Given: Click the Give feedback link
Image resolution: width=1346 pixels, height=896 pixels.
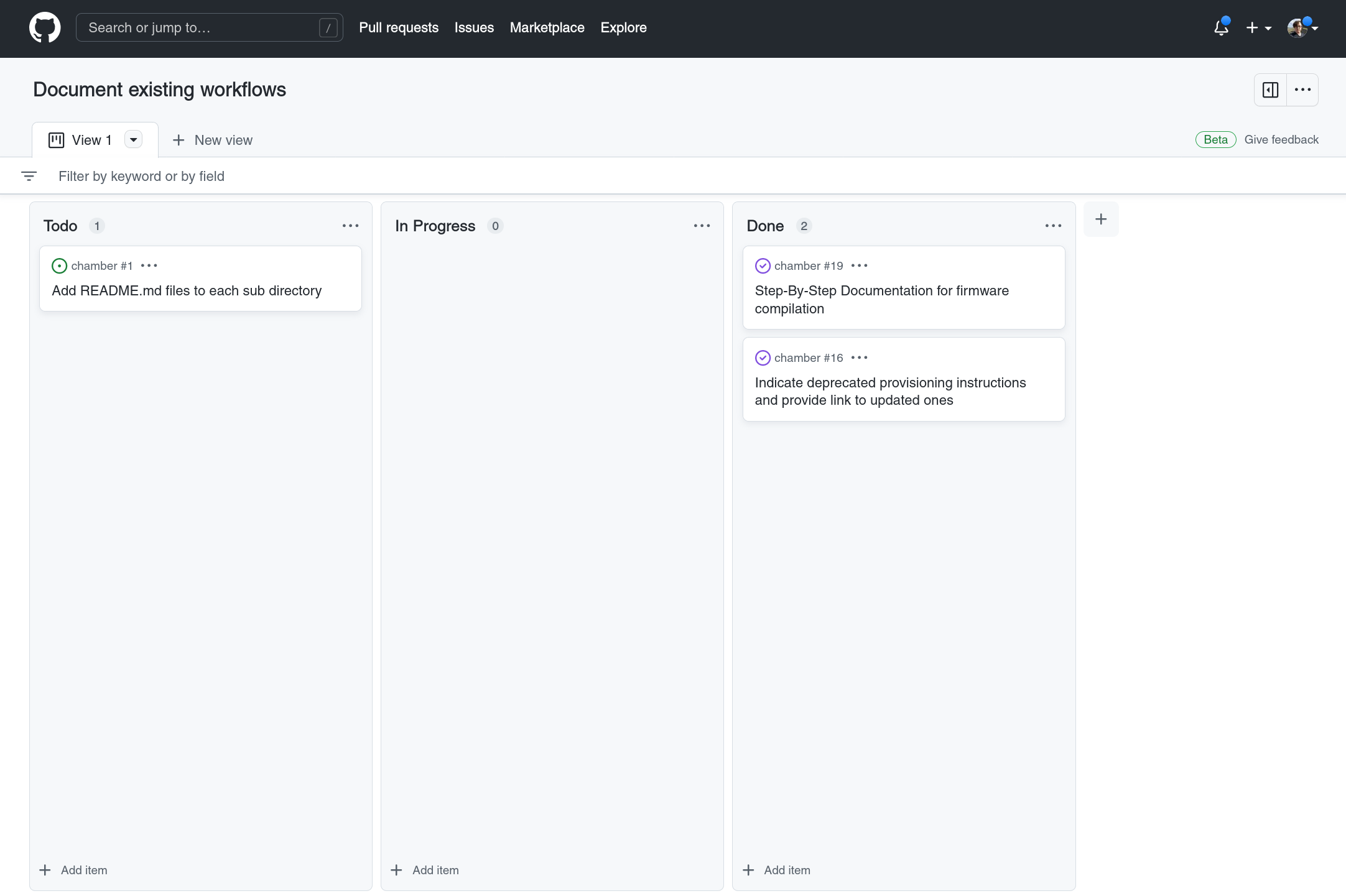Looking at the screenshot, I should [1281, 139].
